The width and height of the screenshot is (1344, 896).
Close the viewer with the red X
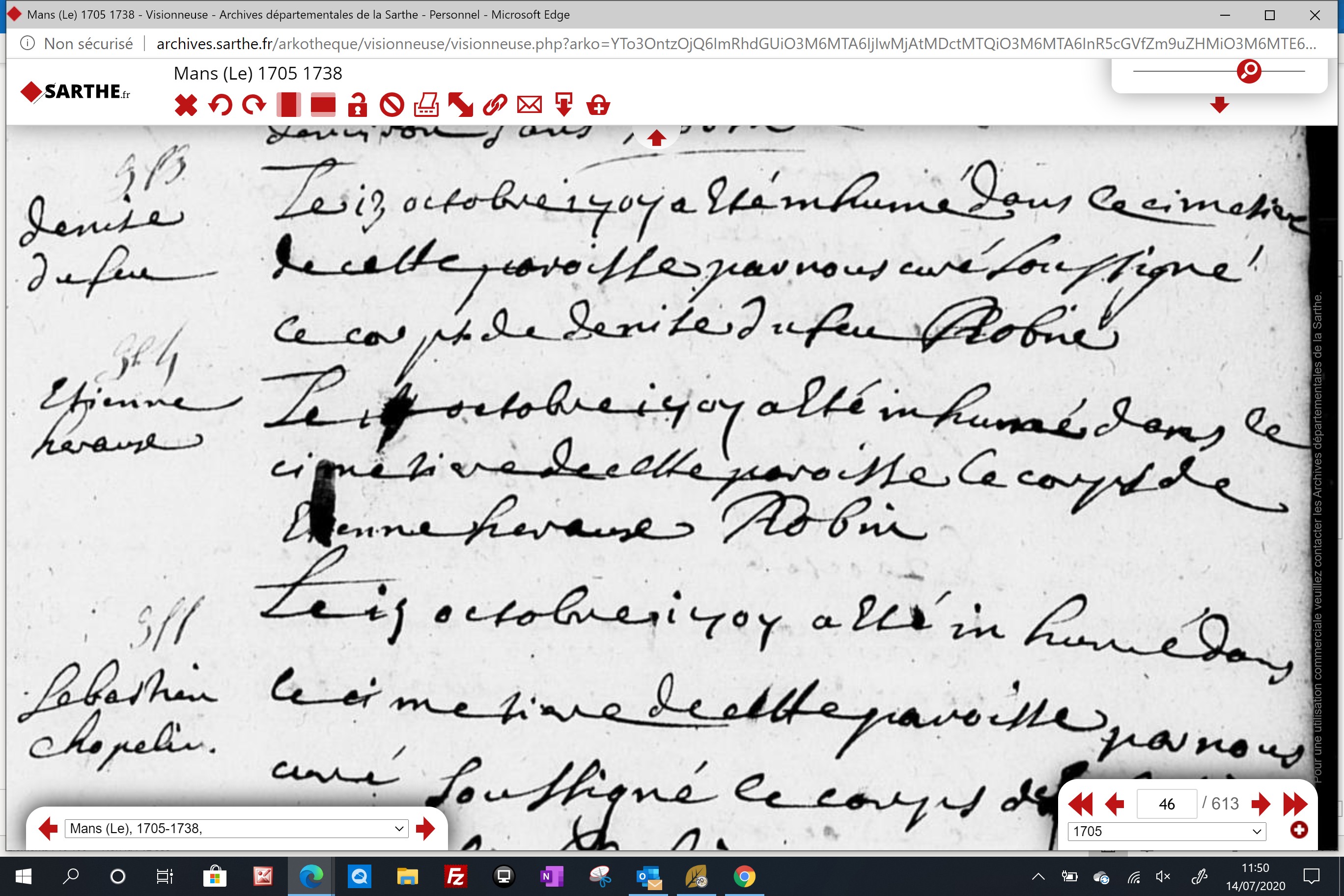click(x=186, y=105)
